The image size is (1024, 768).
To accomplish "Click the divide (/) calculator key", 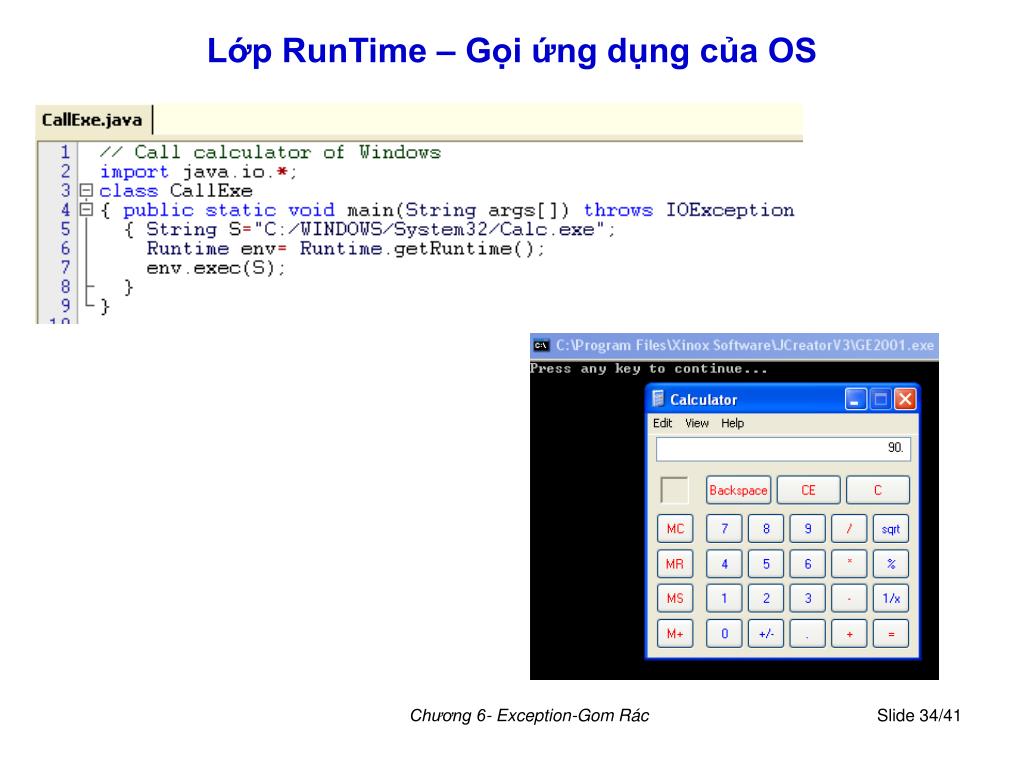I will (x=849, y=529).
